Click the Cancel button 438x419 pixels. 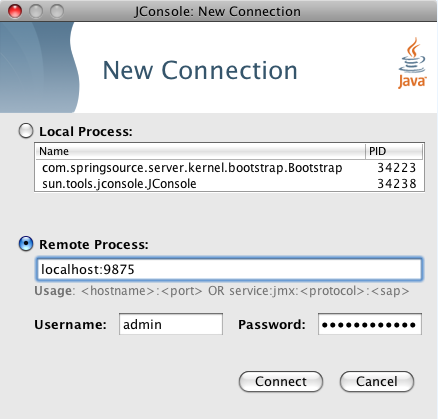click(x=377, y=381)
